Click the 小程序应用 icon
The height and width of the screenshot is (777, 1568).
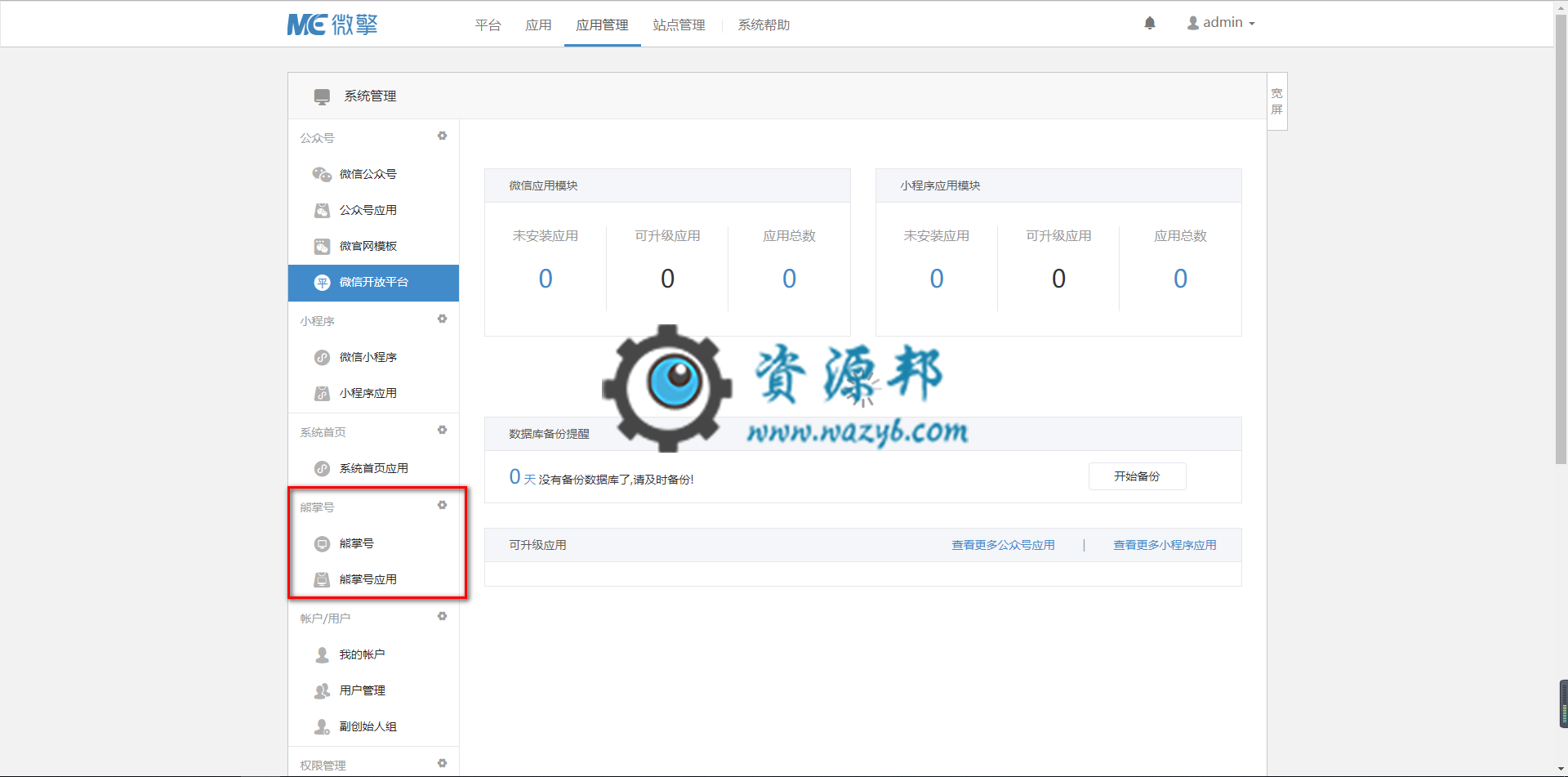click(322, 393)
